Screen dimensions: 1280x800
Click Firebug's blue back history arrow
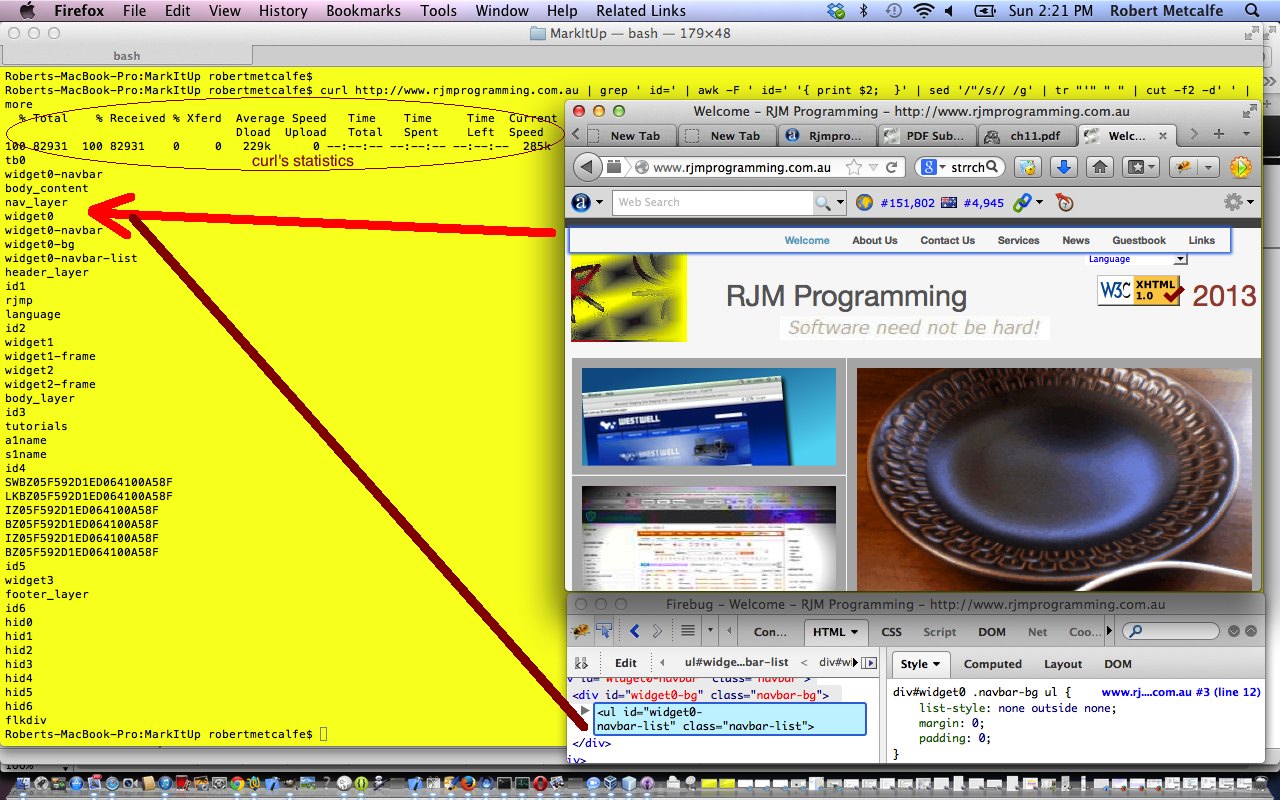[634, 631]
